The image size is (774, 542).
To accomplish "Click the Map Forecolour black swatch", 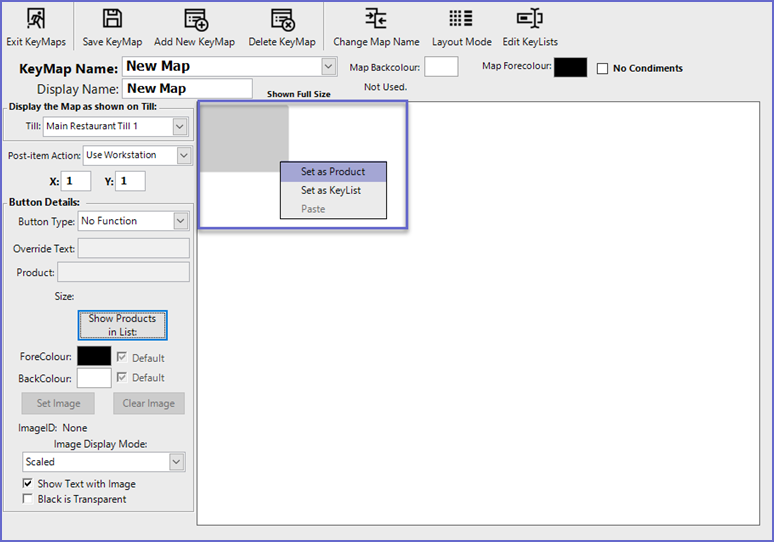I will click(570, 67).
